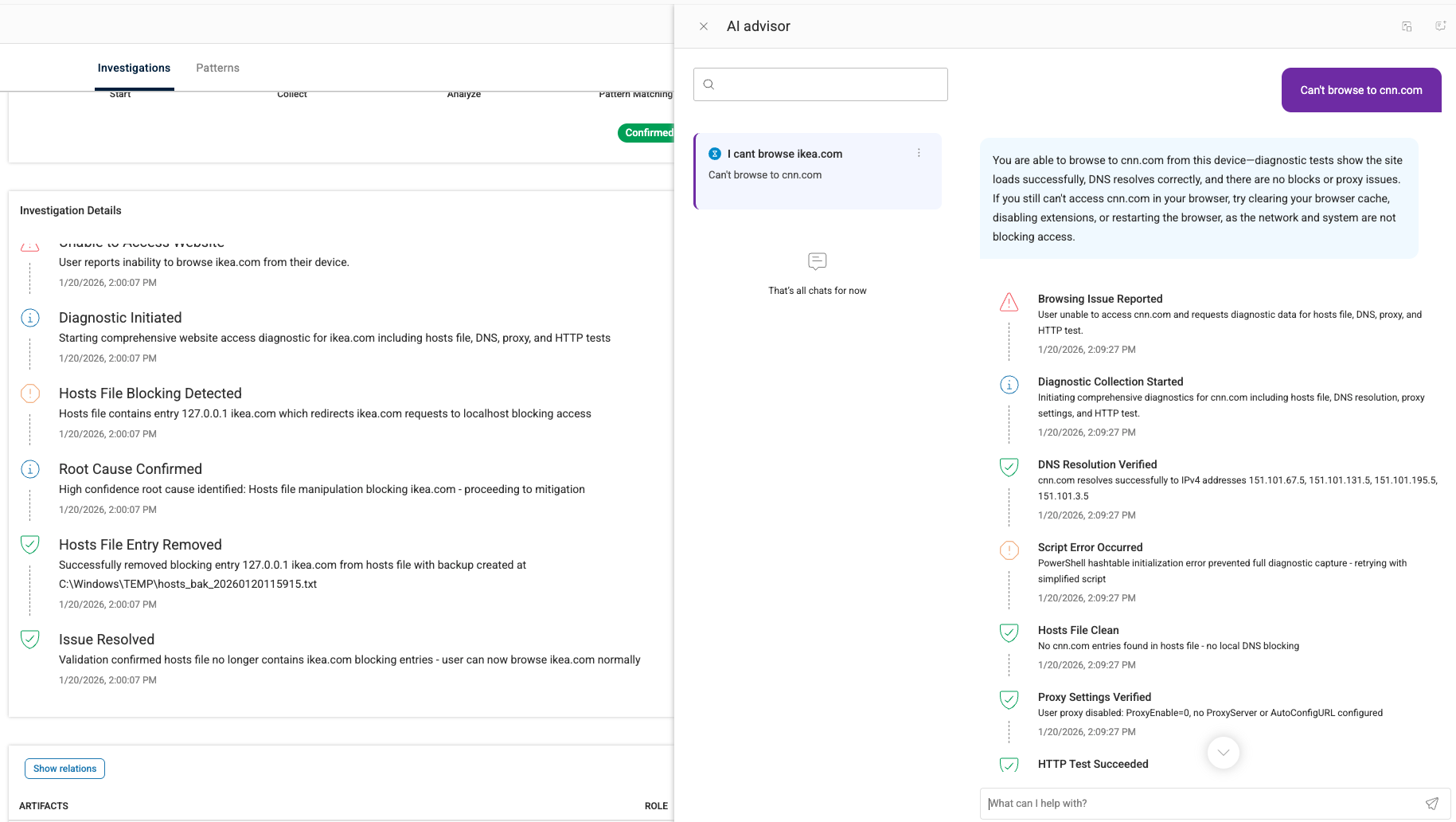Click the Script Error Occurred alert icon
Image resolution: width=1456 pixels, height=822 pixels.
1009,550
